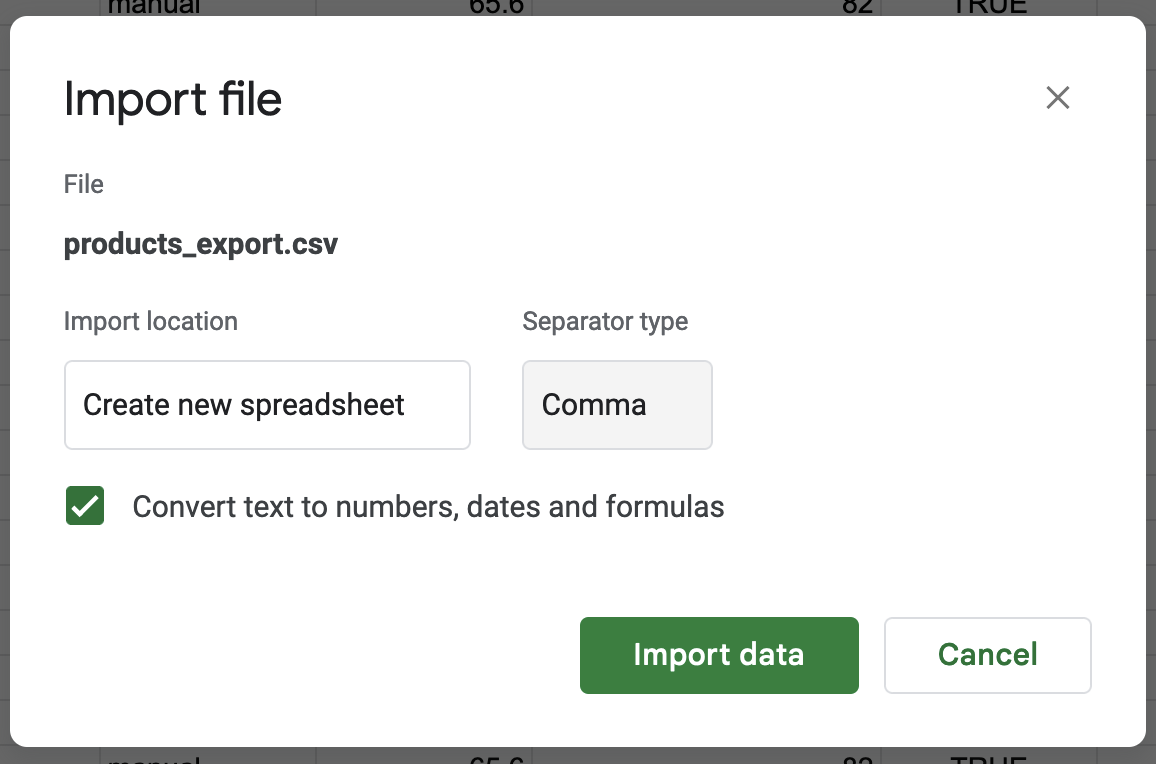Click the Import location label

151,322
